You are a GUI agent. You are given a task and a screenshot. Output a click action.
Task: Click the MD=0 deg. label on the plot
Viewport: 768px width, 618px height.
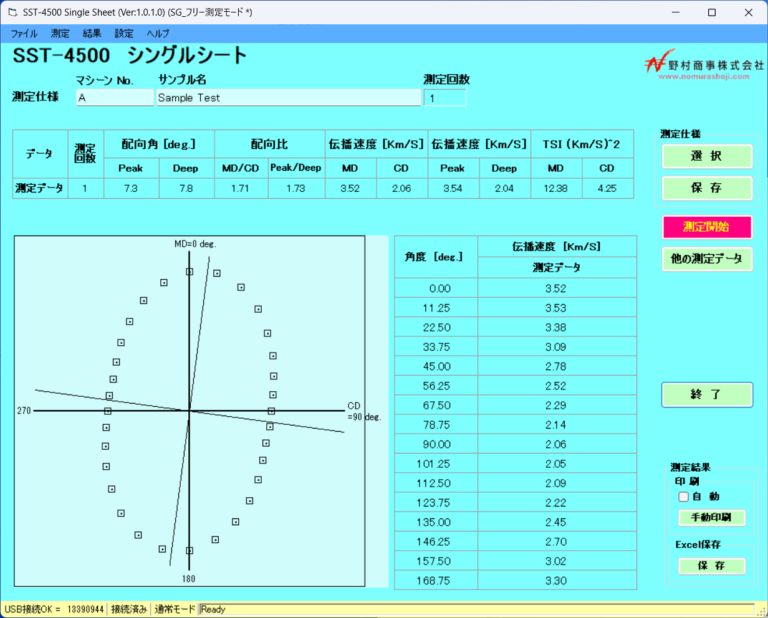click(x=195, y=244)
